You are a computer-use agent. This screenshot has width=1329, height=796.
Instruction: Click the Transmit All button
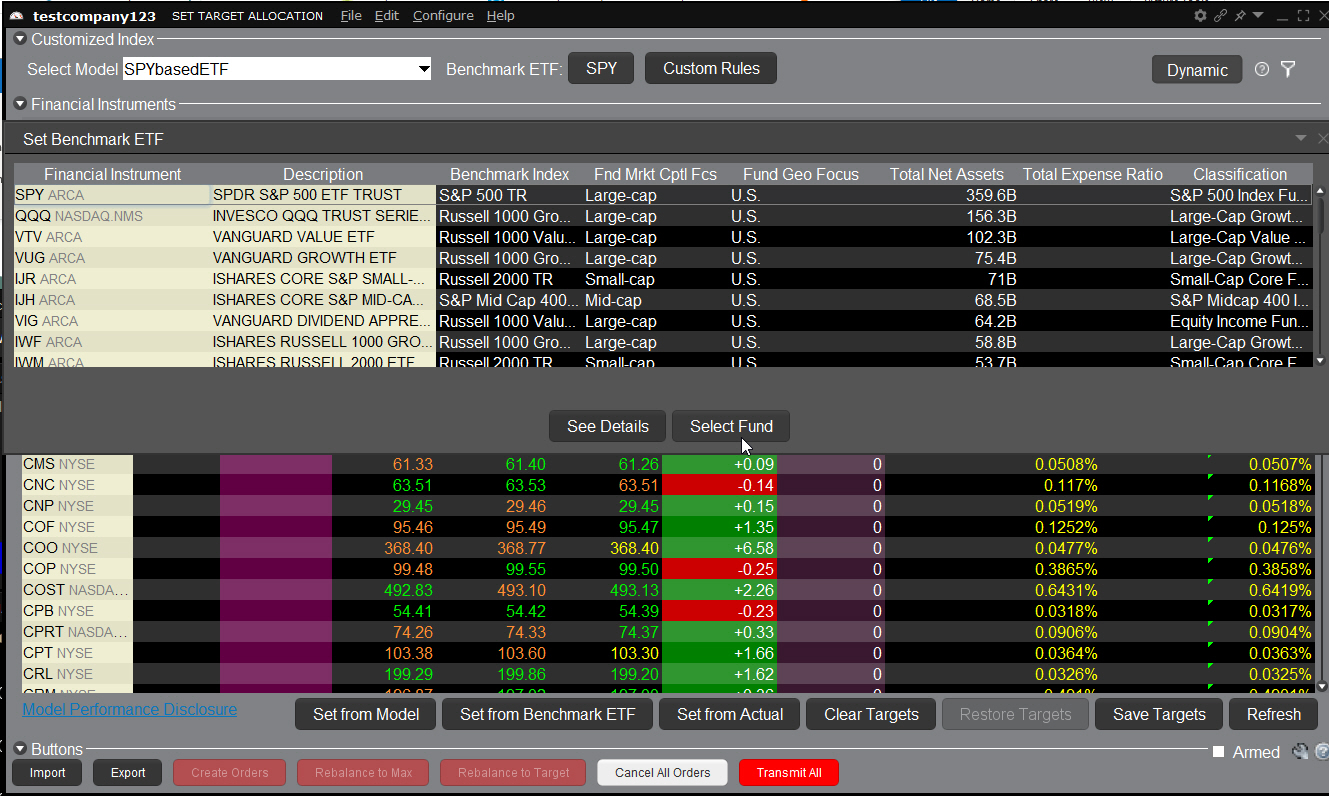tap(789, 772)
